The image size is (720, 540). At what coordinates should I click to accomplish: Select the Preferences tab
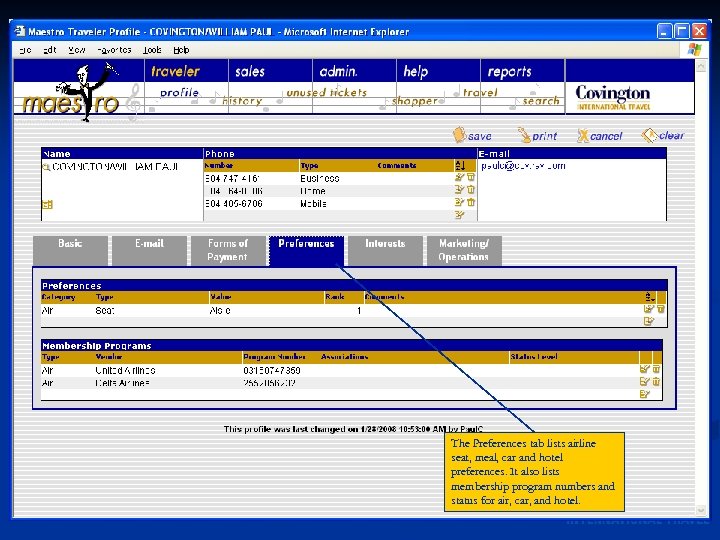click(x=306, y=250)
